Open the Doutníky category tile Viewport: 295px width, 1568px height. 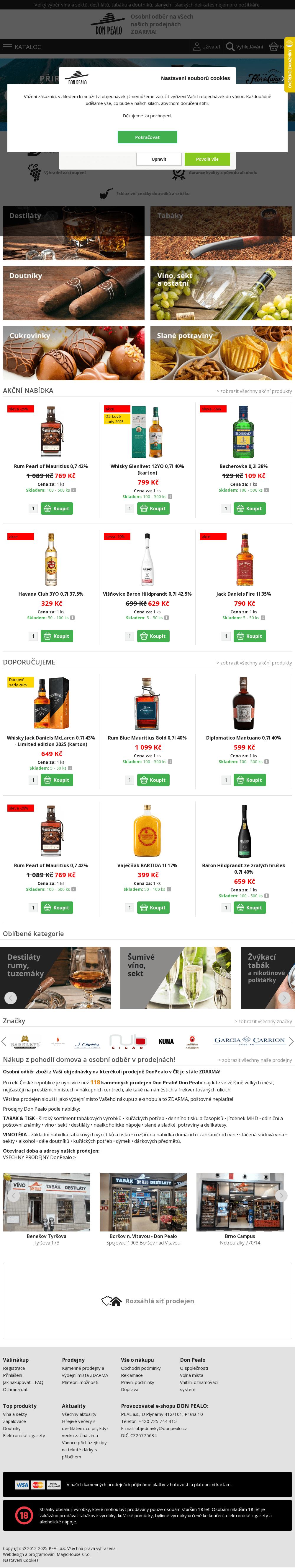tap(73, 293)
